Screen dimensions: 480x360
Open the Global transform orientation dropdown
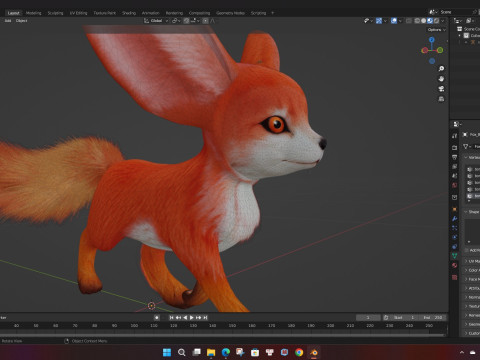coord(156,21)
